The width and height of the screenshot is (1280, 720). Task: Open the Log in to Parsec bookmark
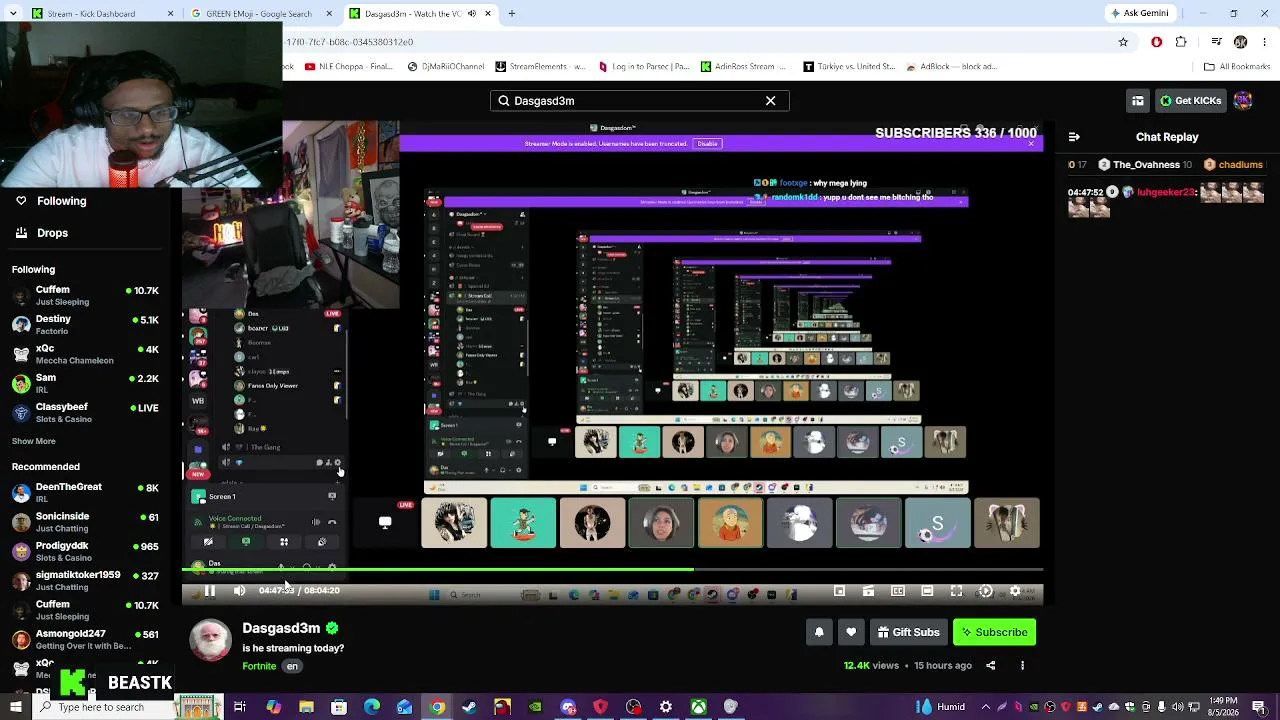(644, 67)
